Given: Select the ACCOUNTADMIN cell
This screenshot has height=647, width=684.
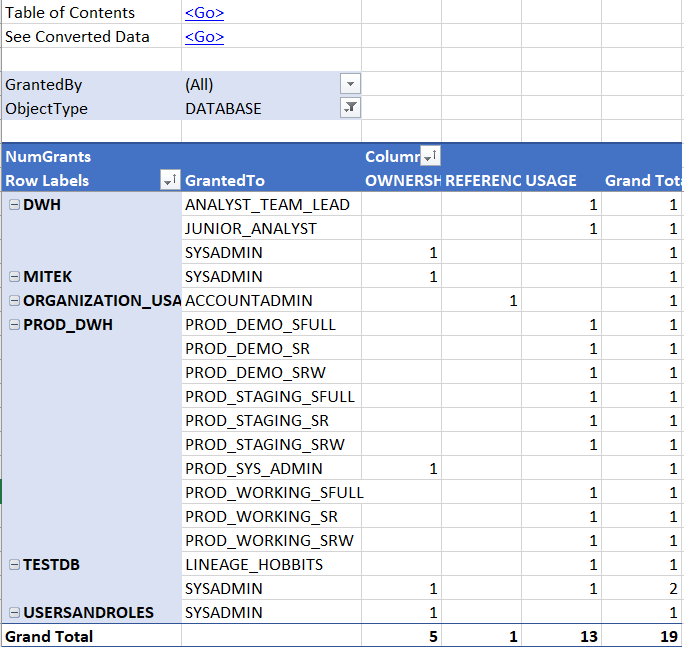Looking at the screenshot, I should tap(249, 301).
